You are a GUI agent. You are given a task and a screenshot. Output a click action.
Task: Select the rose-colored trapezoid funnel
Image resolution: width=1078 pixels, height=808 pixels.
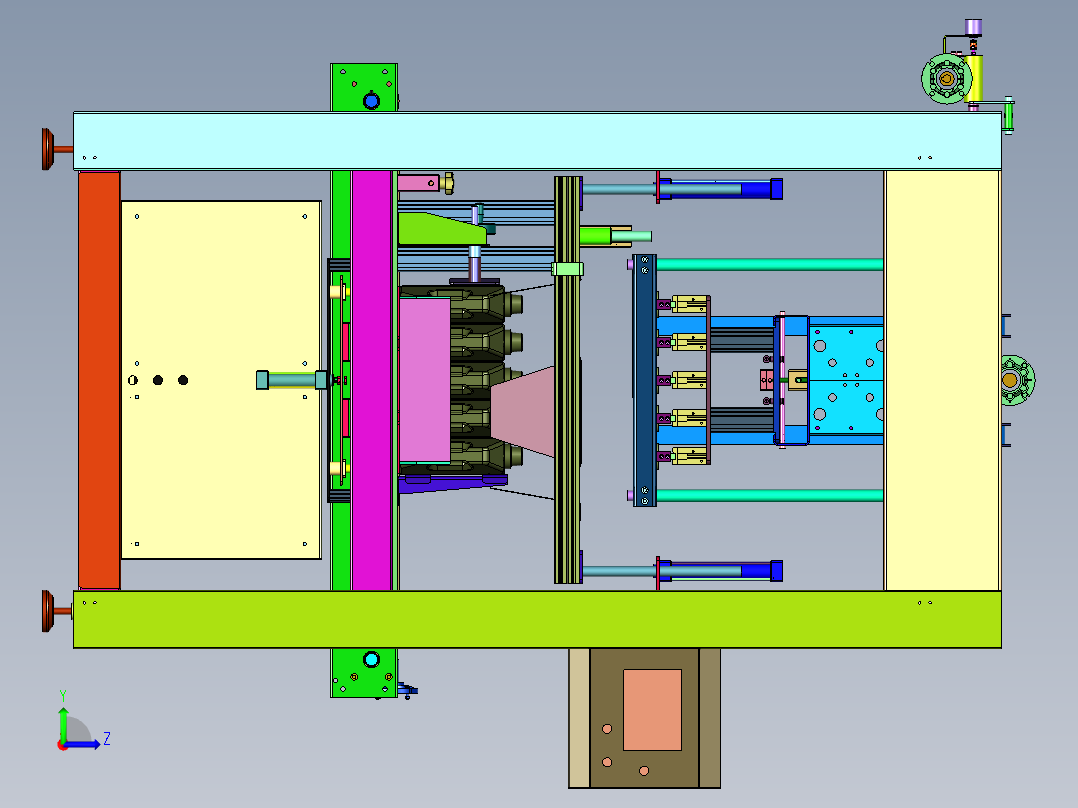coord(522,412)
